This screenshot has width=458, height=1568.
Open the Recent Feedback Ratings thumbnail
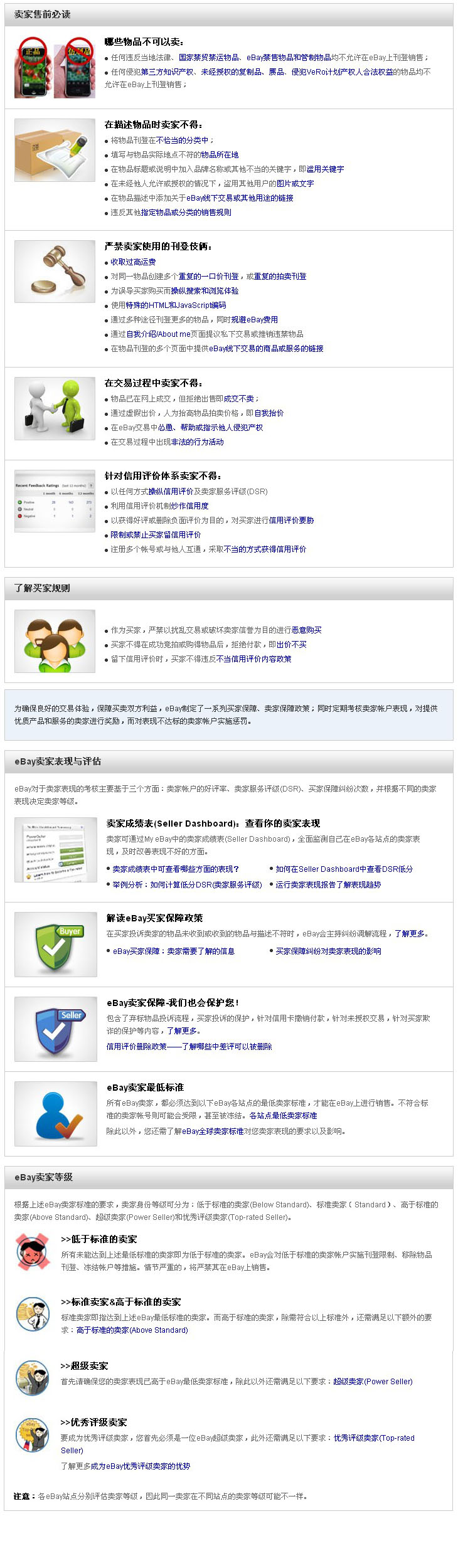click(x=55, y=501)
